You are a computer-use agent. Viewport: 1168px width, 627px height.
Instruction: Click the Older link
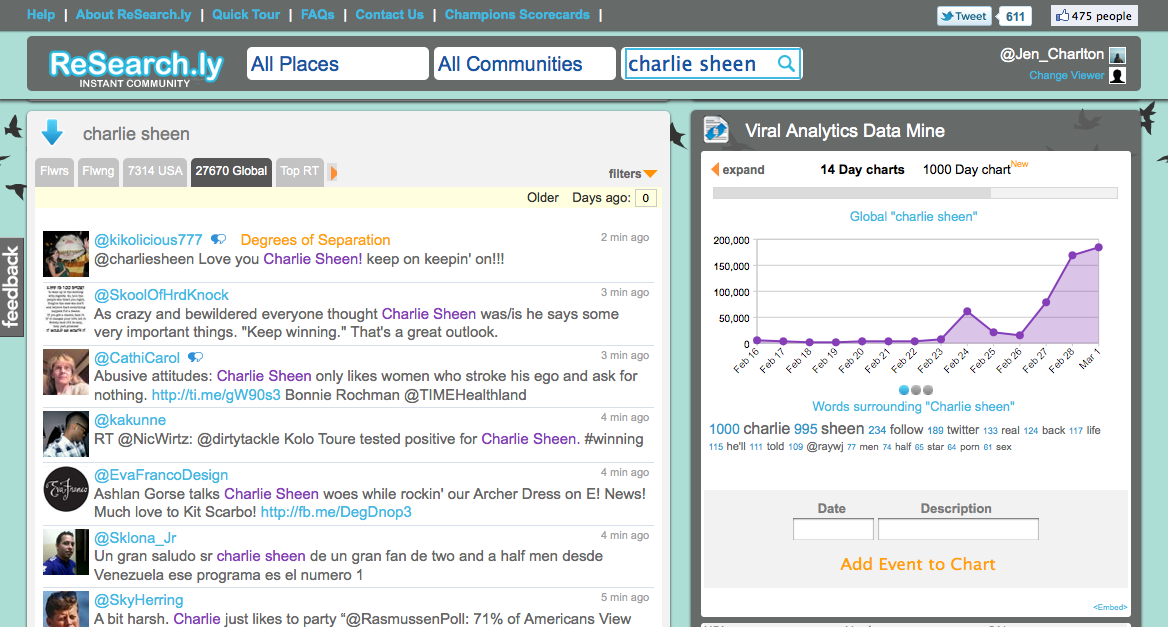click(x=542, y=197)
